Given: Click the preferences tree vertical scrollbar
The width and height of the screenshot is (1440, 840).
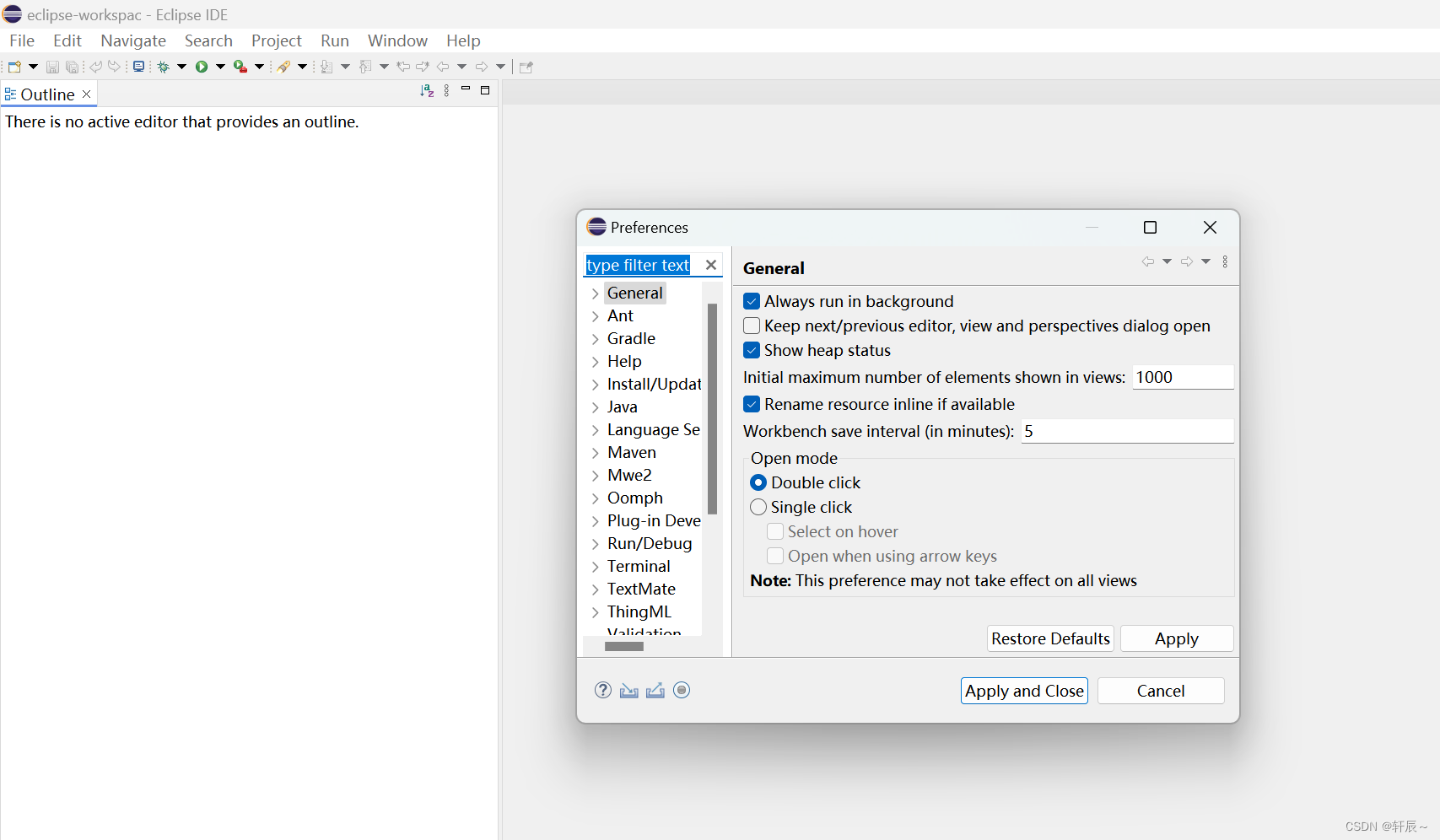Looking at the screenshot, I should click(713, 409).
